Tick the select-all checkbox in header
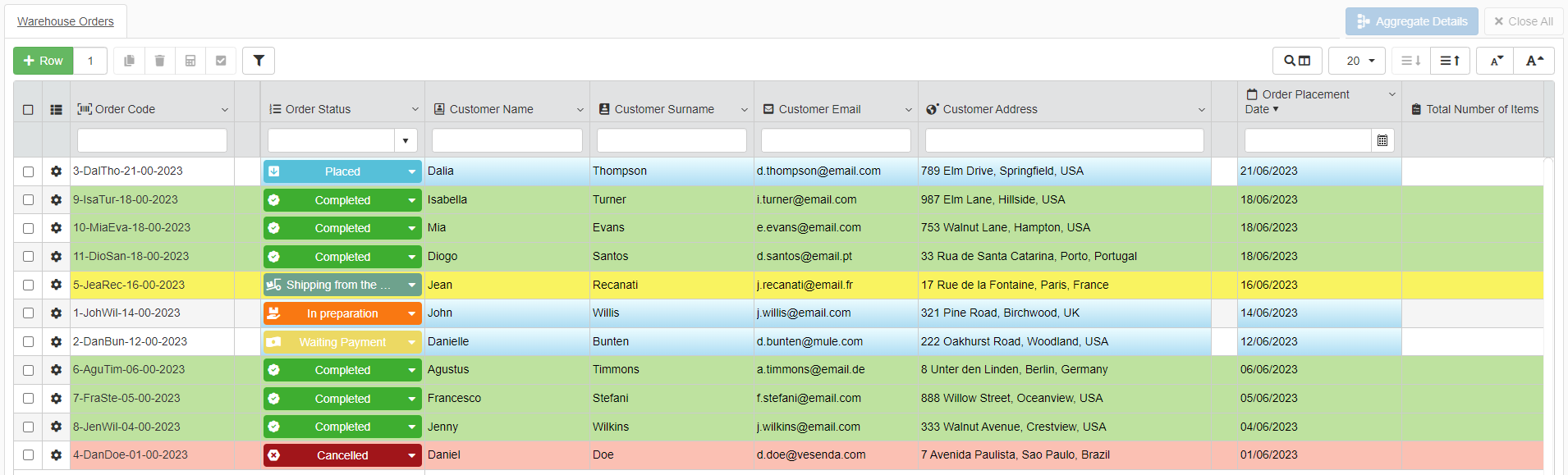Image resolution: width=1568 pixels, height=475 pixels. click(x=28, y=110)
